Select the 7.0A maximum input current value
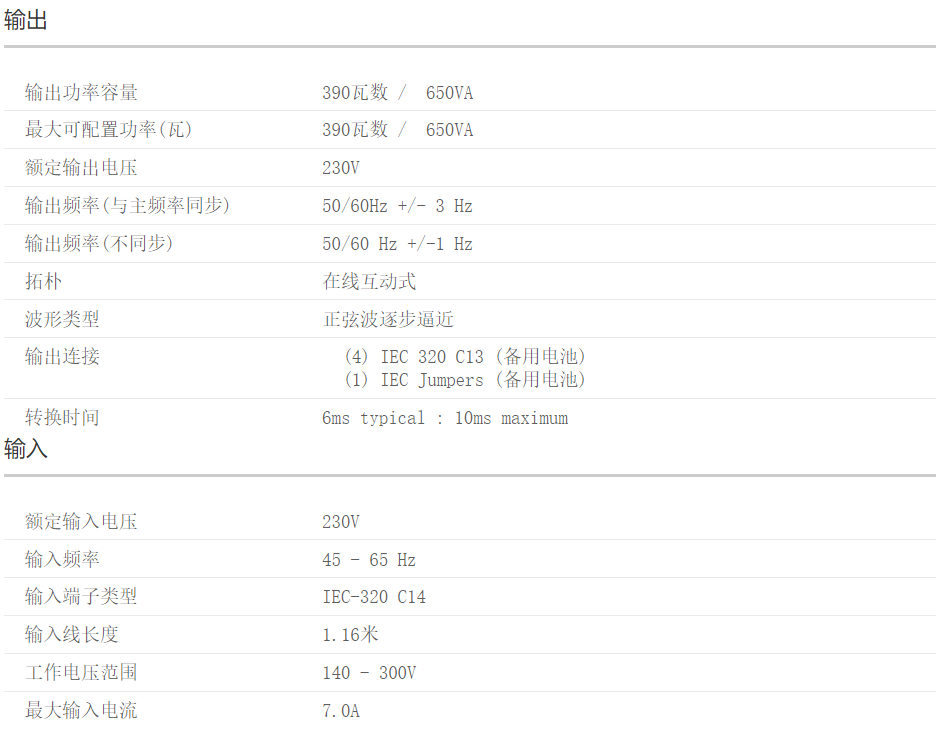The image size is (936, 730). [x=341, y=711]
